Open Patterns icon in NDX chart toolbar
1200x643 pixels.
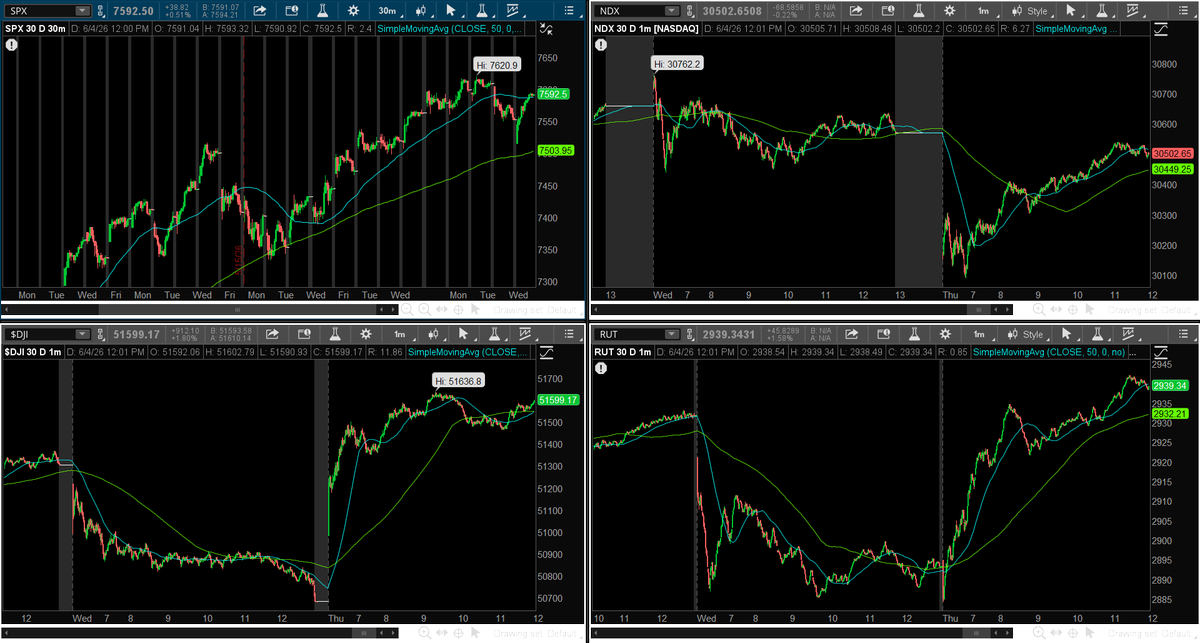coord(1133,11)
